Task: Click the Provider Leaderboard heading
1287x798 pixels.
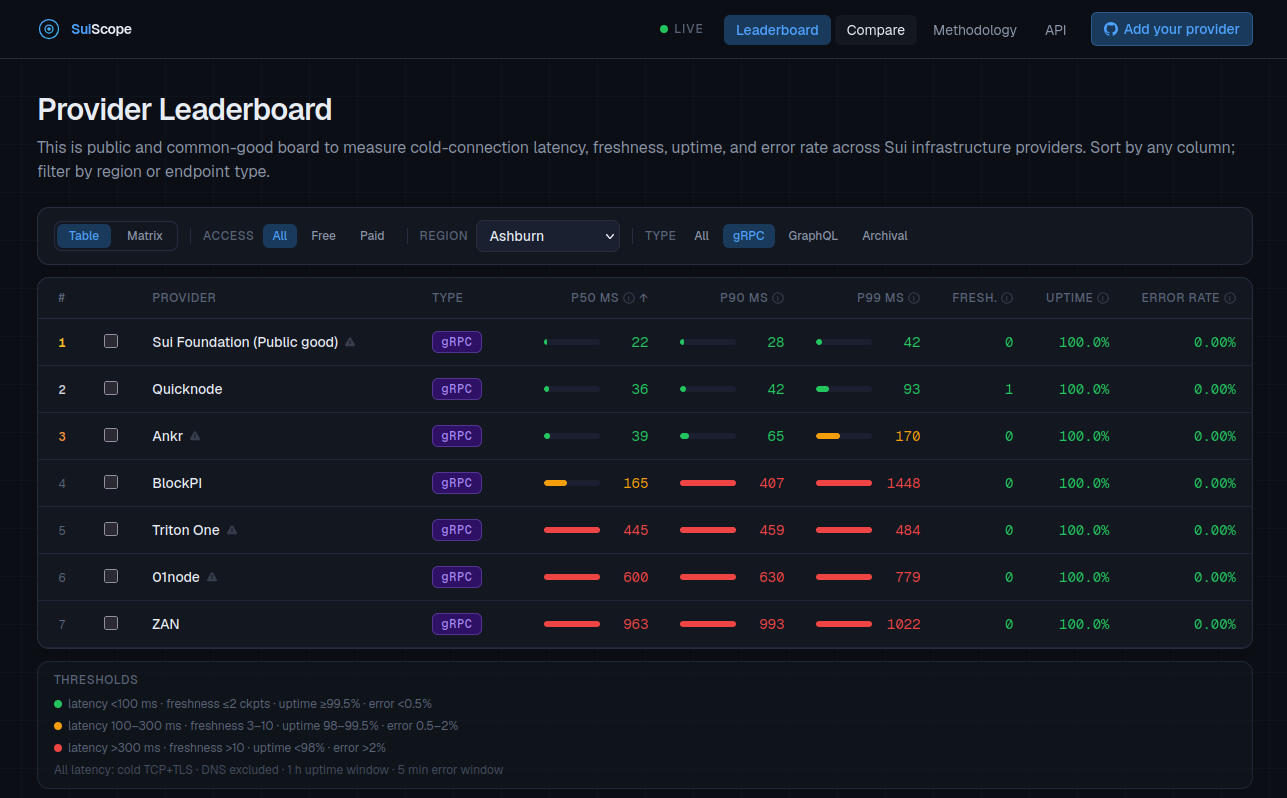Action: [x=185, y=109]
